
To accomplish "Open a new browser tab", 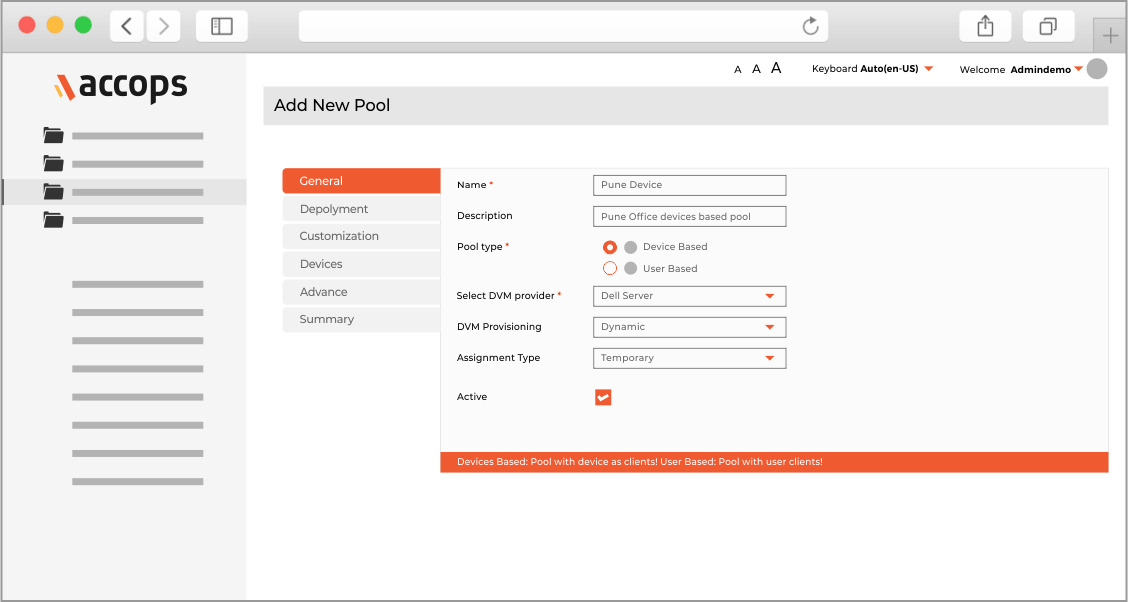I will tap(1110, 36).
